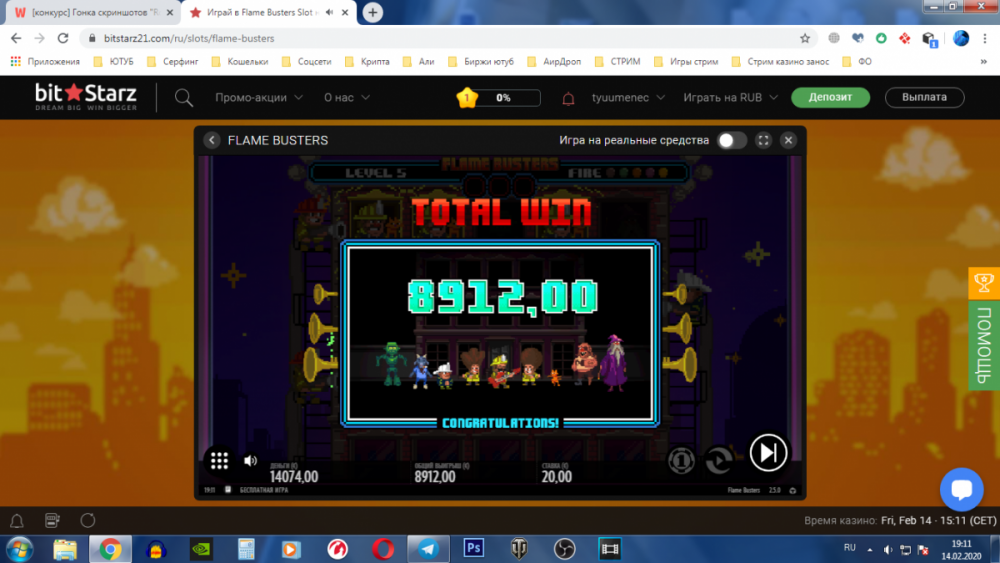Image resolution: width=1000 pixels, height=563 pixels.
Task: Reload the current page
Action: pos(62,38)
